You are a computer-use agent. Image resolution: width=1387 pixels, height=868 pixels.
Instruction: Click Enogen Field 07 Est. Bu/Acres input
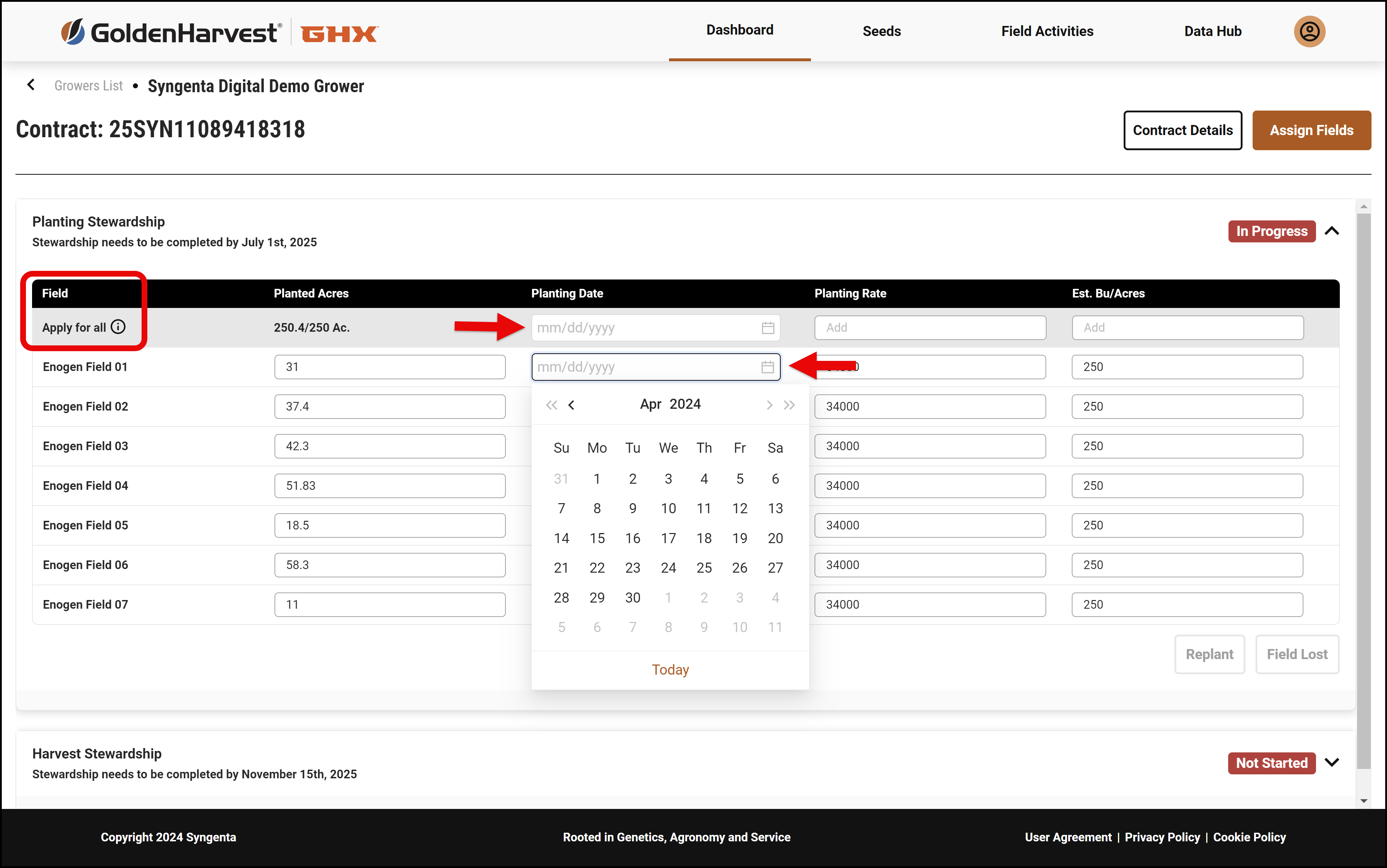coord(1187,604)
